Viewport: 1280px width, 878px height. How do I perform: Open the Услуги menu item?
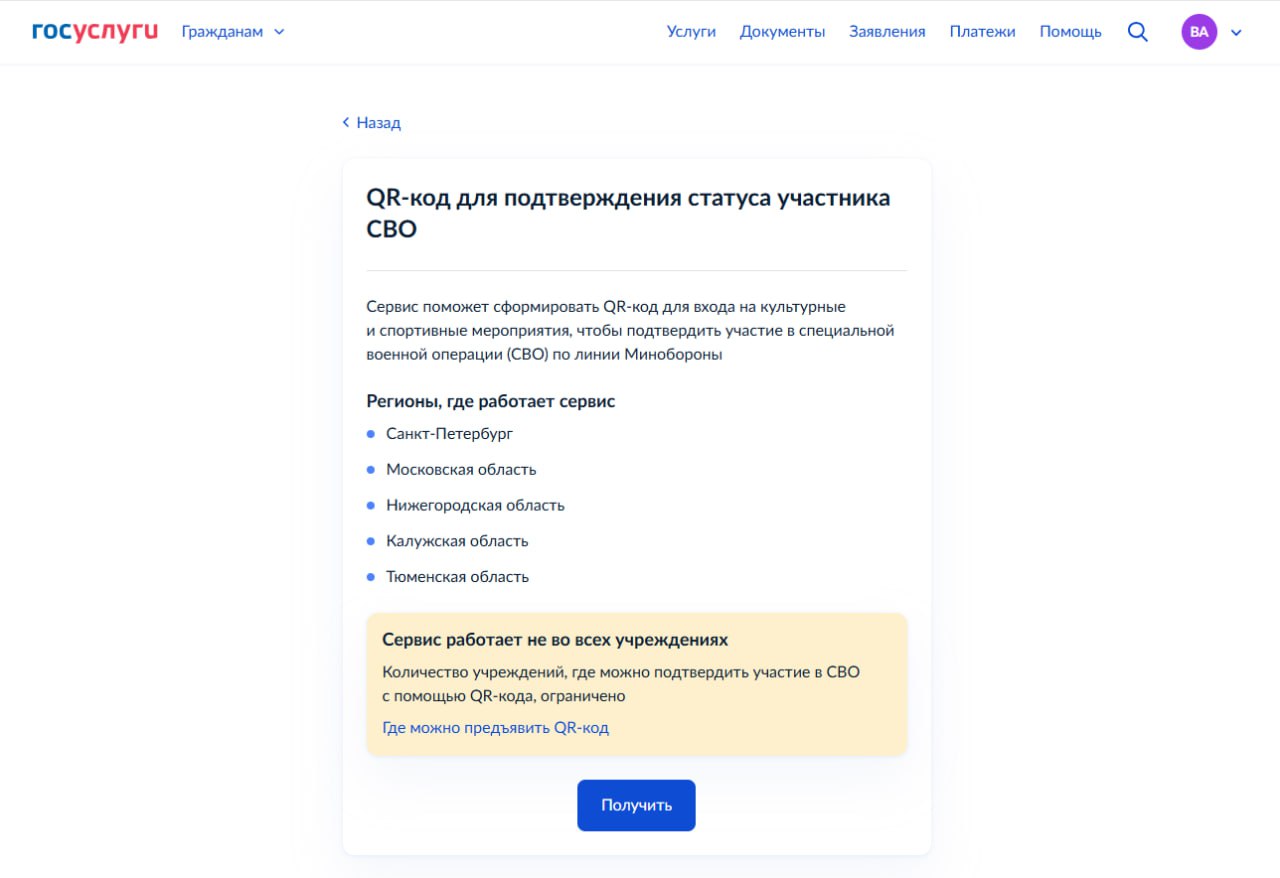pyautogui.click(x=691, y=31)
